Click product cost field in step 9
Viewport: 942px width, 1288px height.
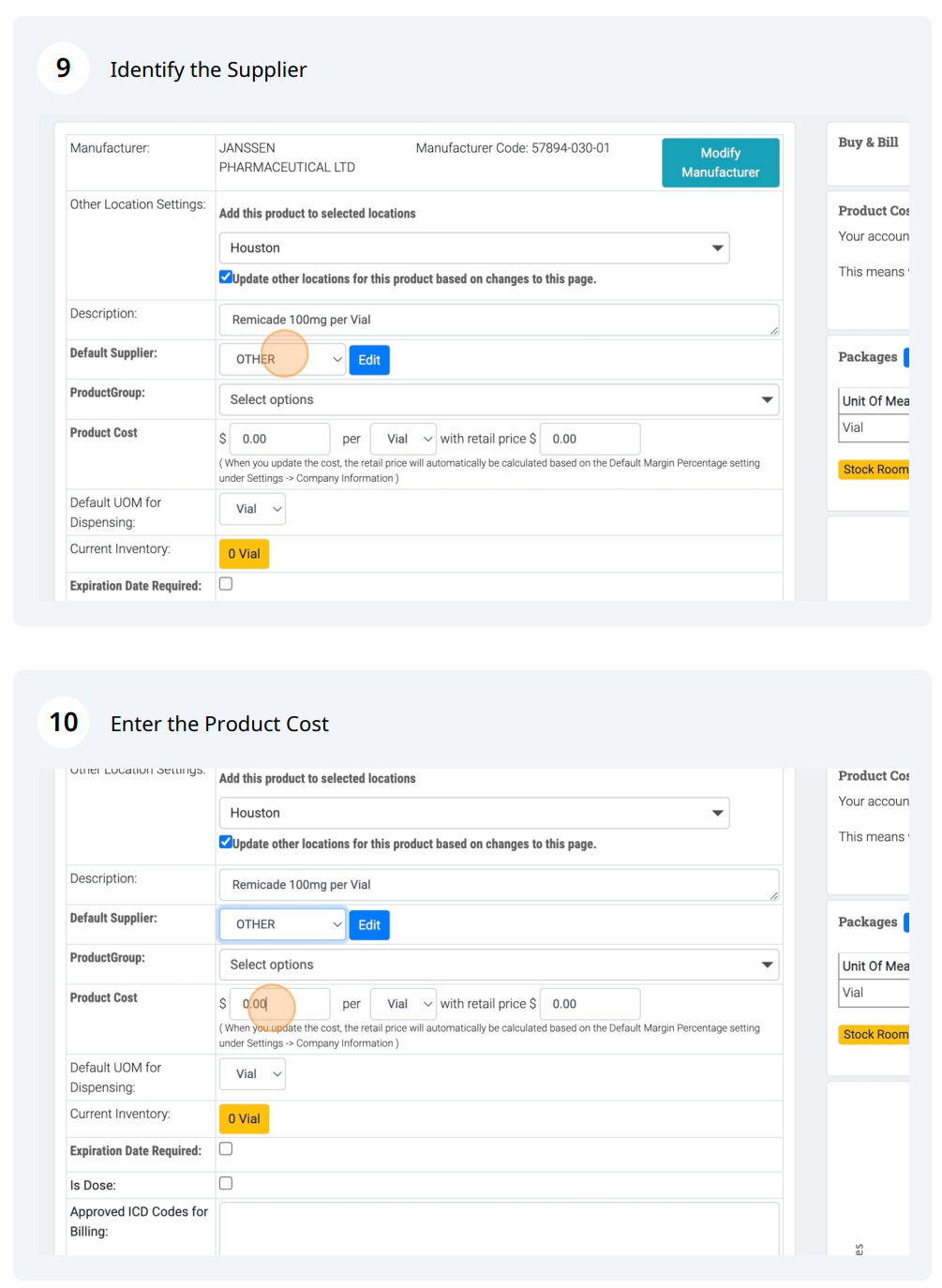279,439
